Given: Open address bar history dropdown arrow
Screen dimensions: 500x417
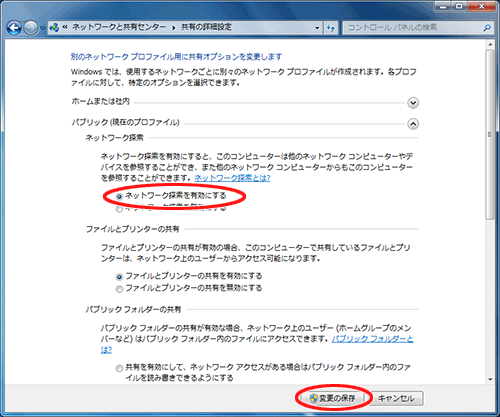Looking at the screenshot, I should [x=317, y=28].
